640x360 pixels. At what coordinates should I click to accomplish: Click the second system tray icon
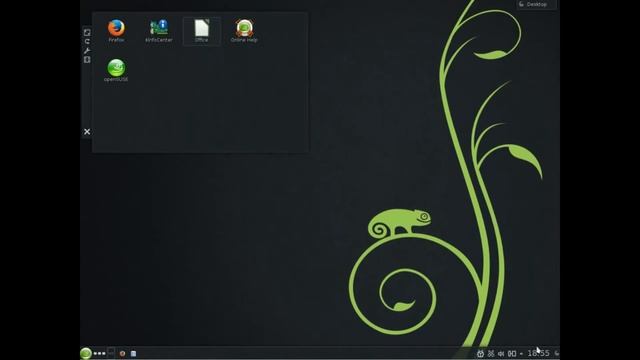(x=491, y=353)
